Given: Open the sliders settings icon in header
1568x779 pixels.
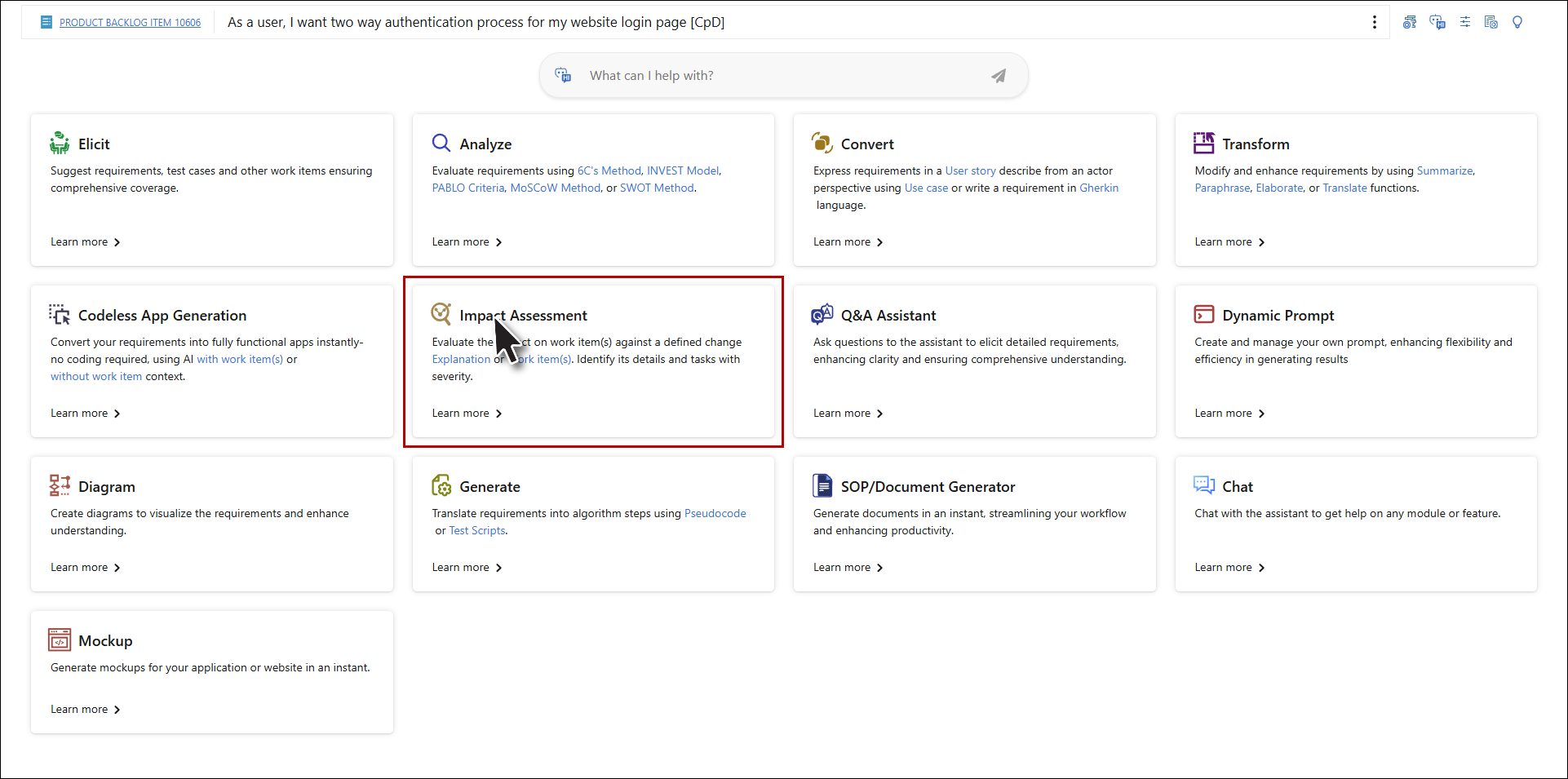Looking at the screenshot, I should [1465, 22].
